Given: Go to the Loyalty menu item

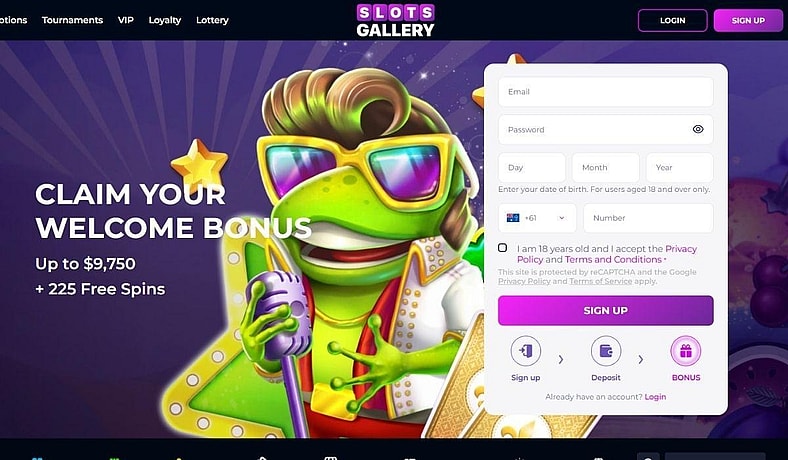Looking at the screenshot, I should pyautogui.click(x=165, y=20).
